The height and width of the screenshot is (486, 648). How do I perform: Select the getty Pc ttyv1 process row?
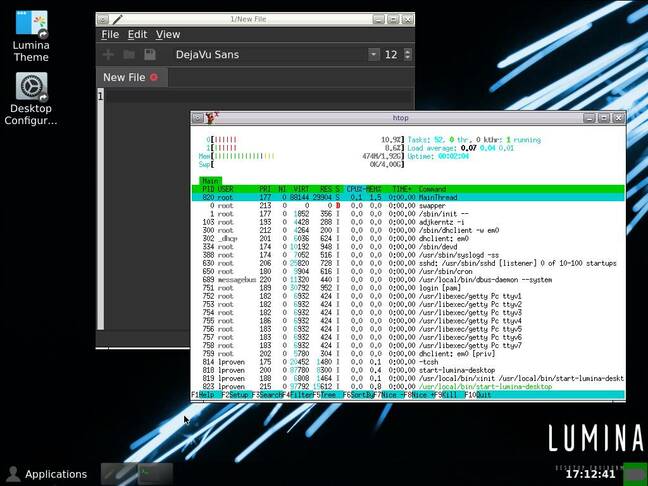click(x=408, y=296)
